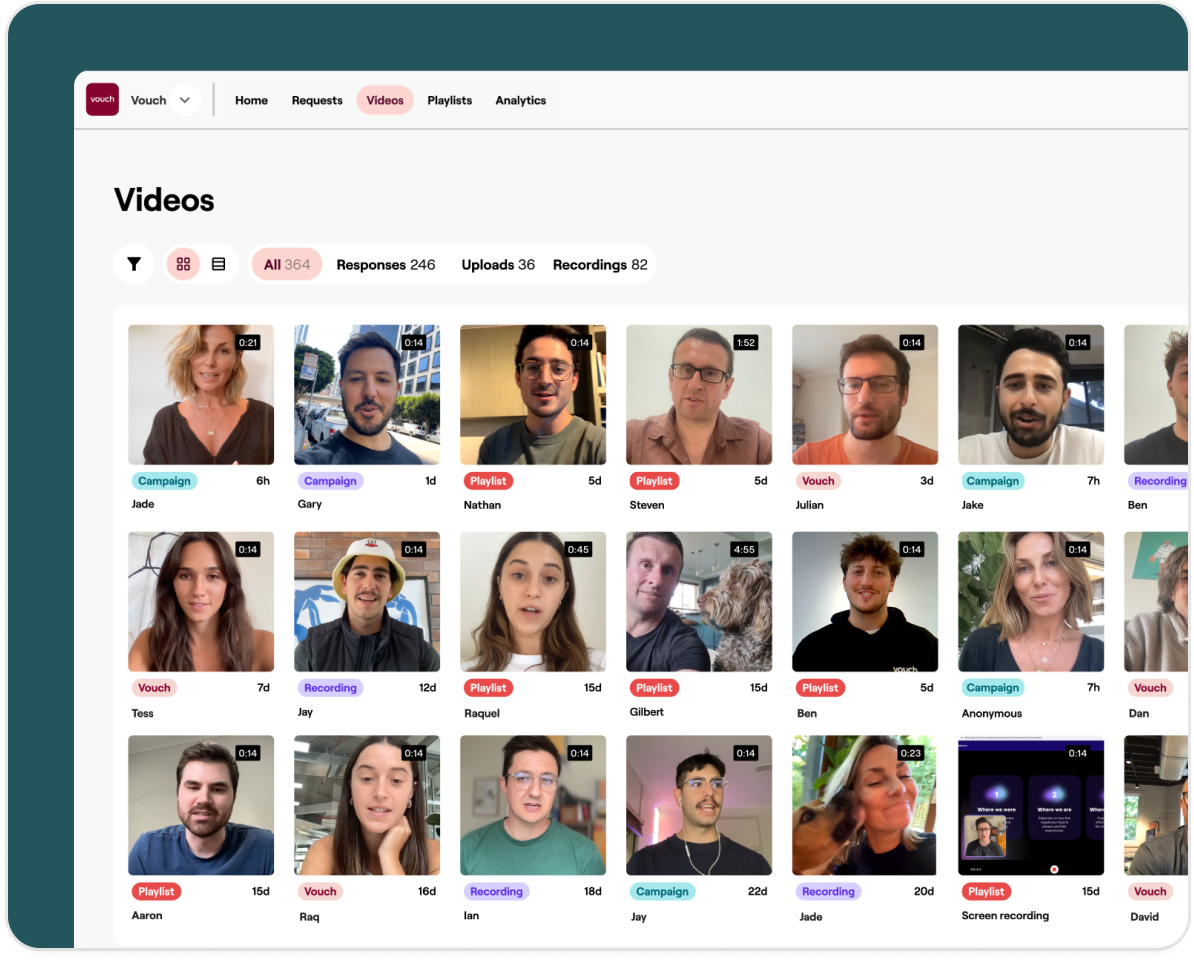The width and height of the screenshot is (1194, 967).
Task: Click the Vouch tag on Tess's video
Action: [x=154, y=687]
